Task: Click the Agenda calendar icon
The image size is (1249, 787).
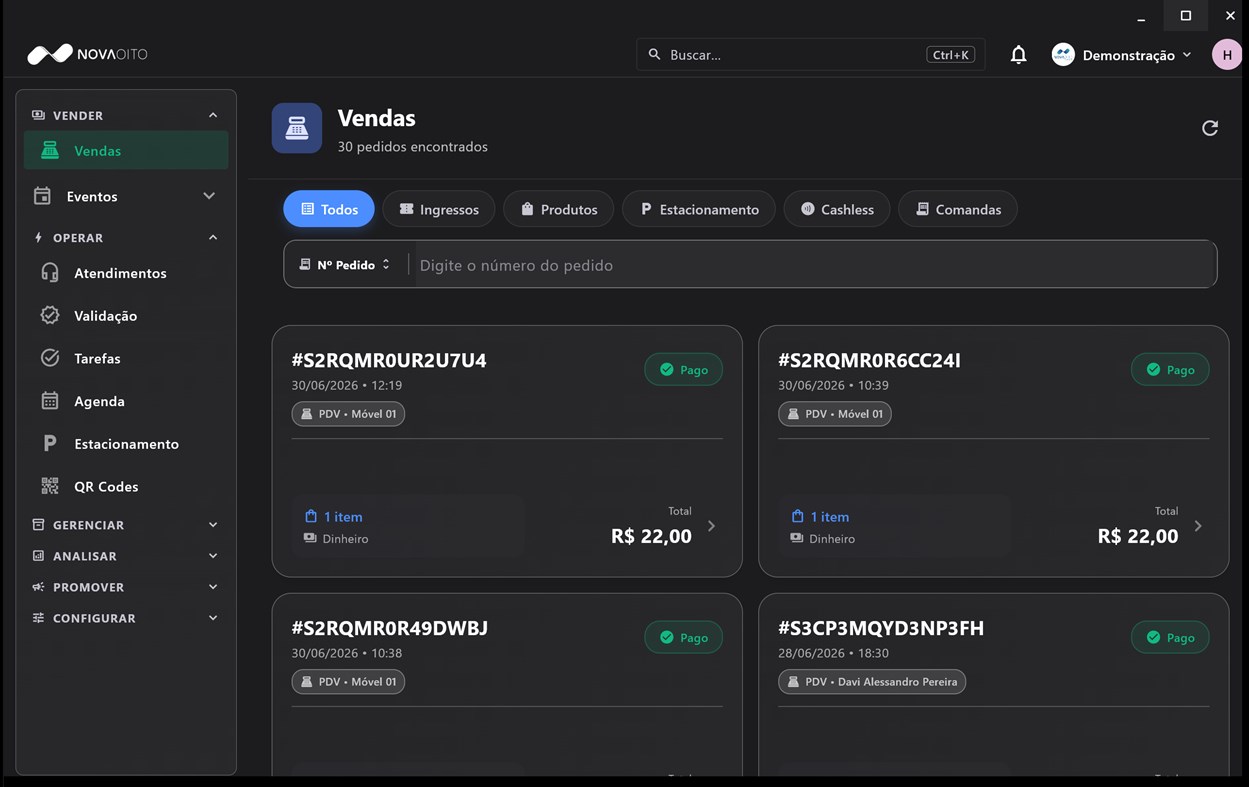Action: 50,401
